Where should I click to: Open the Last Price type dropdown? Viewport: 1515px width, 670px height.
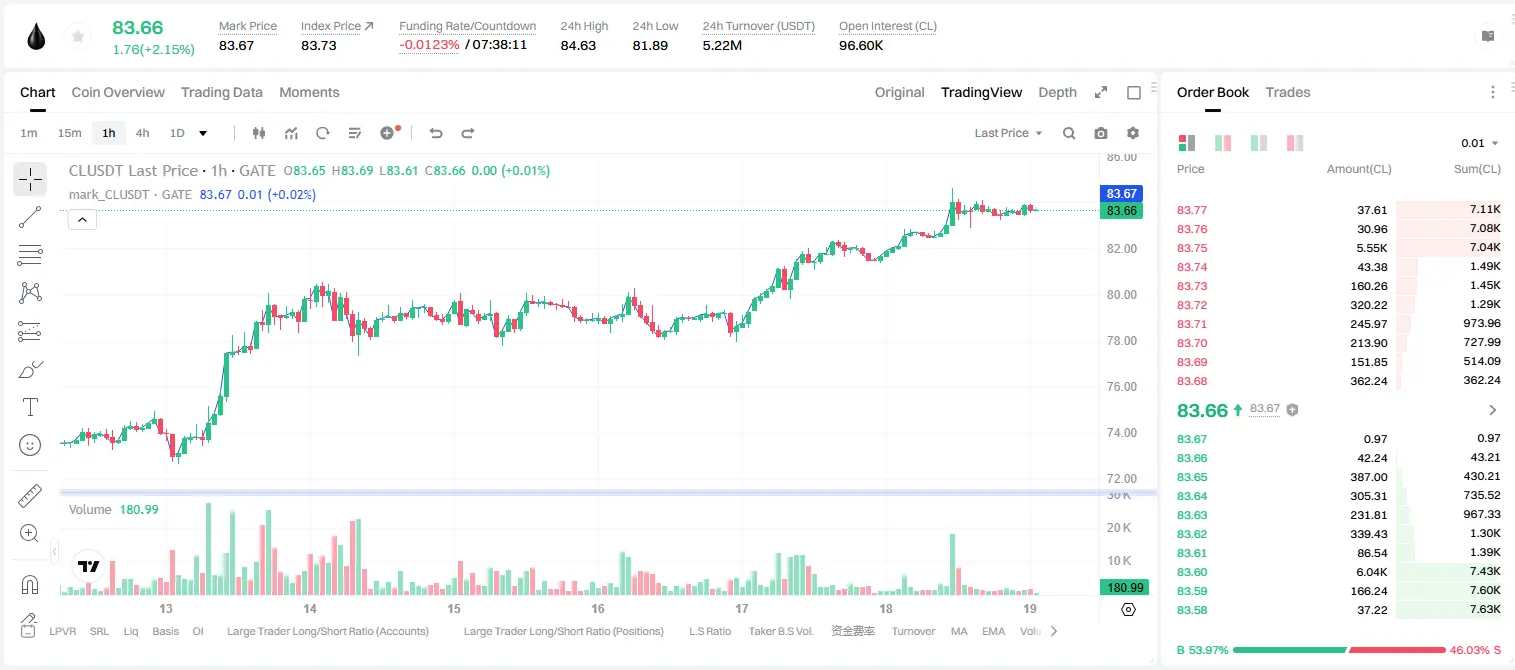1008,133
